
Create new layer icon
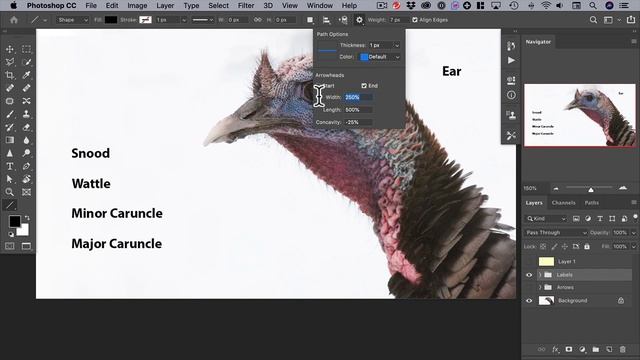609,349
